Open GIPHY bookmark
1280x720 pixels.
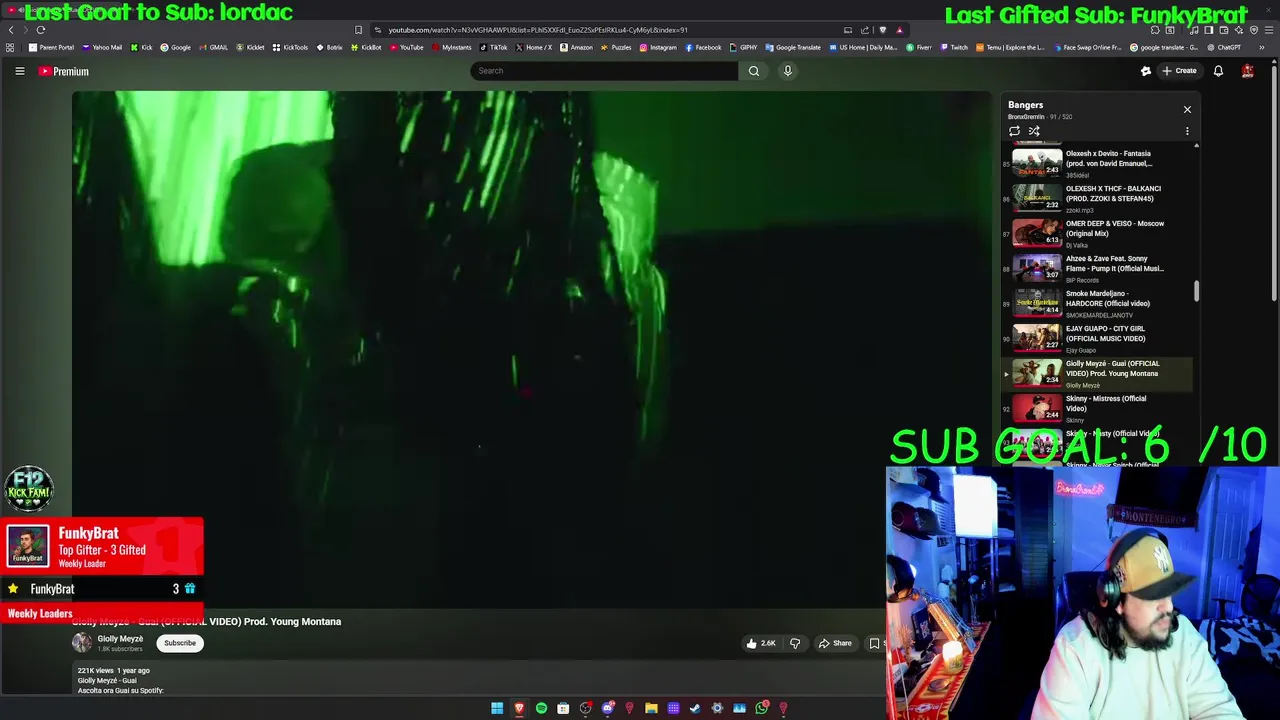click(743, 47)
